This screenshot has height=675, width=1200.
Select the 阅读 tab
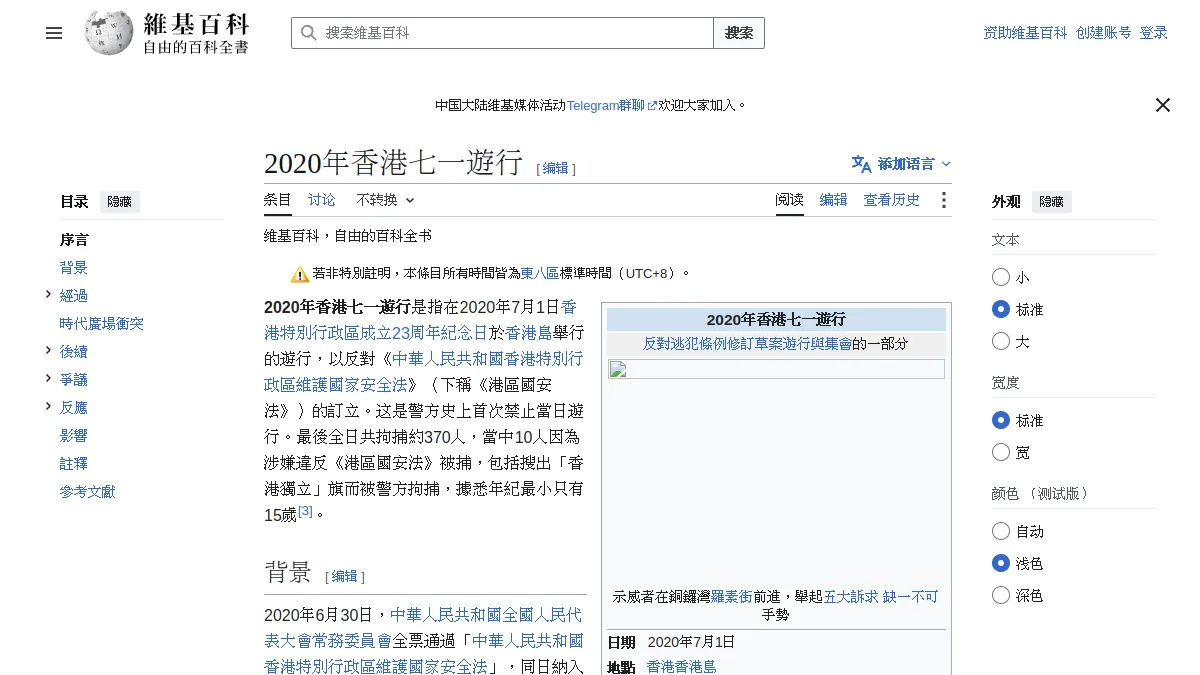pos(790,200)
